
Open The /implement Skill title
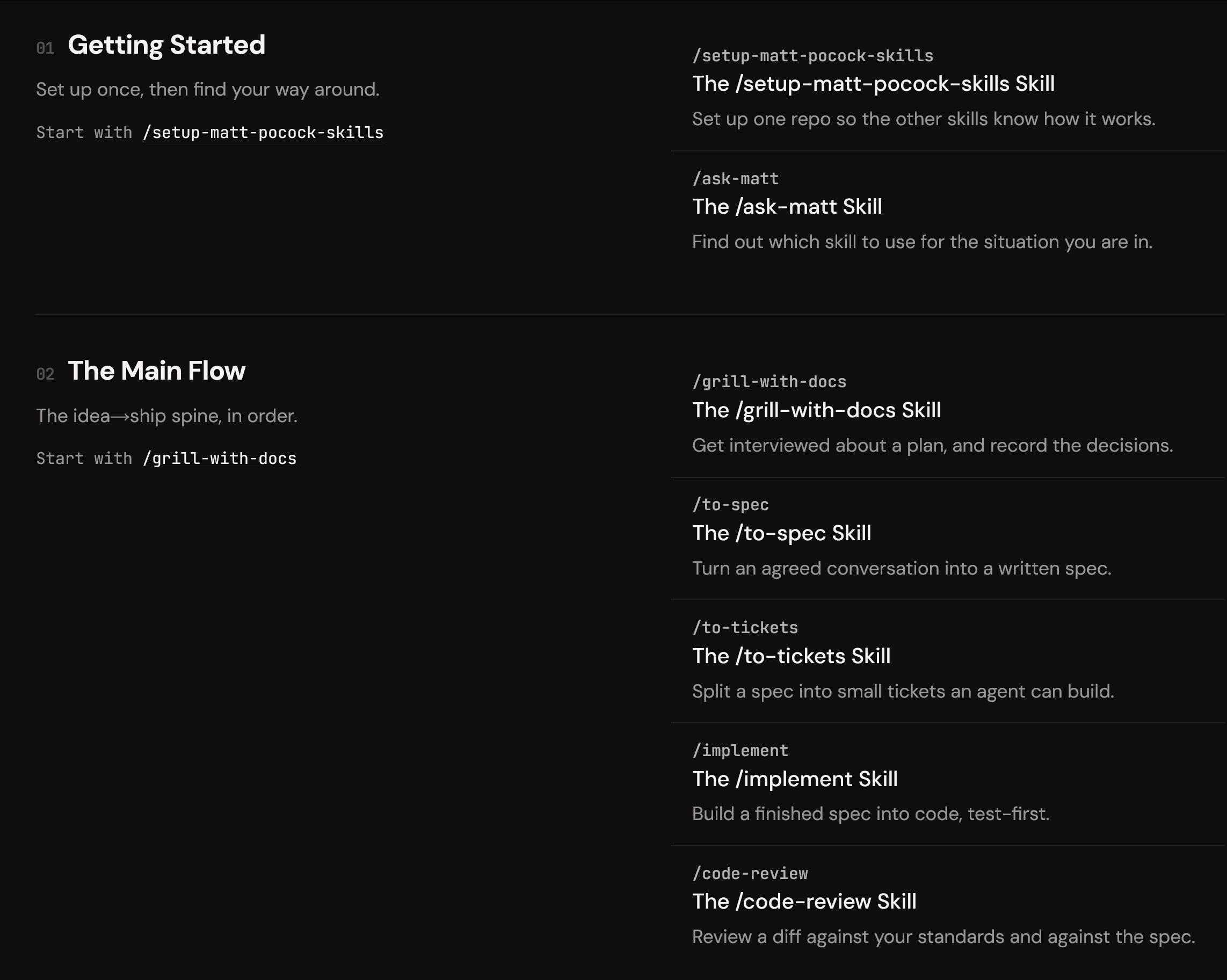[x=795, y=779]
